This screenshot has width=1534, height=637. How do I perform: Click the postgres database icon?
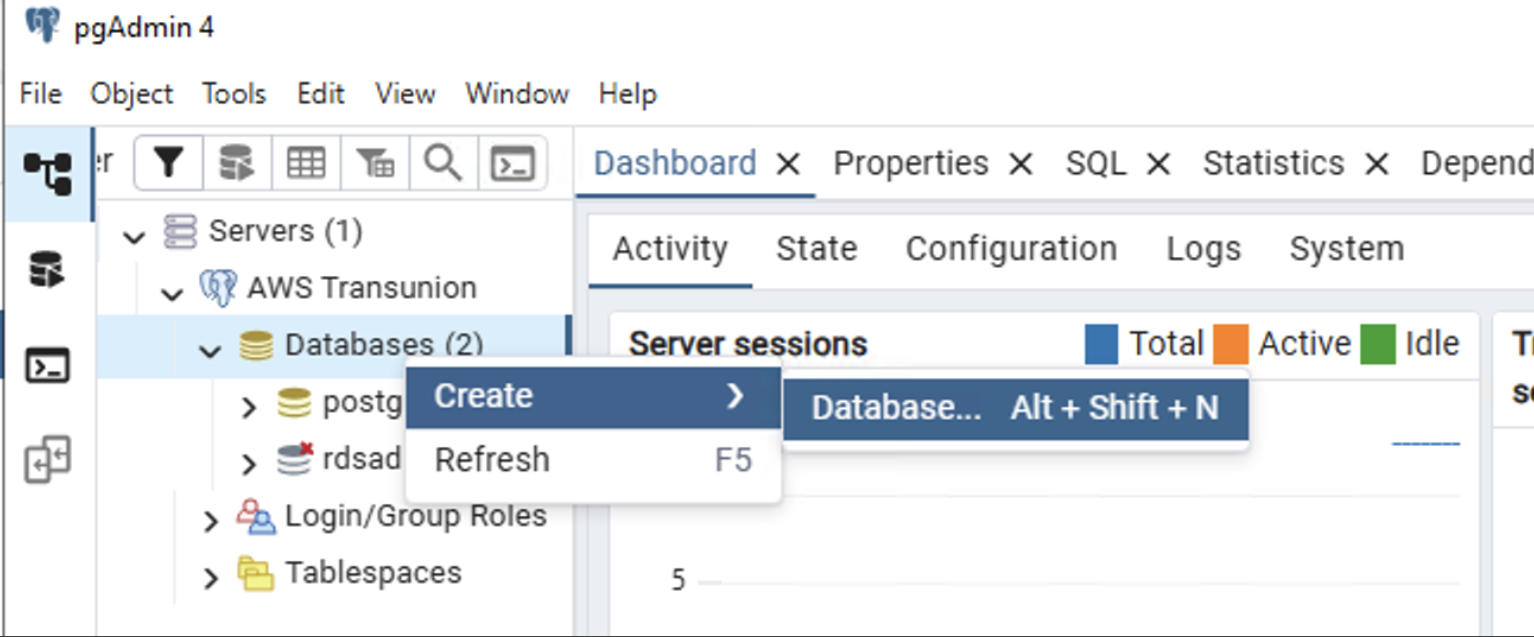pos(294,404)
